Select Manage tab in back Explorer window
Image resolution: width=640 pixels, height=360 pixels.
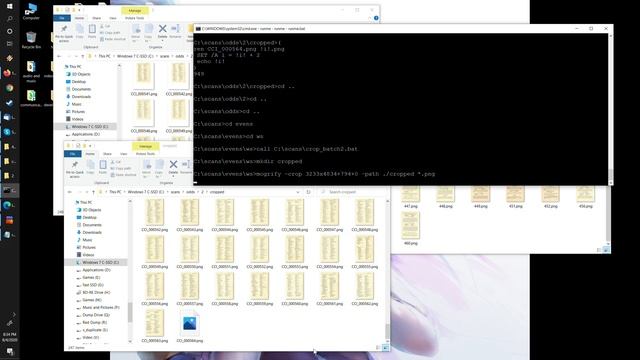click(x=135, y=11)
